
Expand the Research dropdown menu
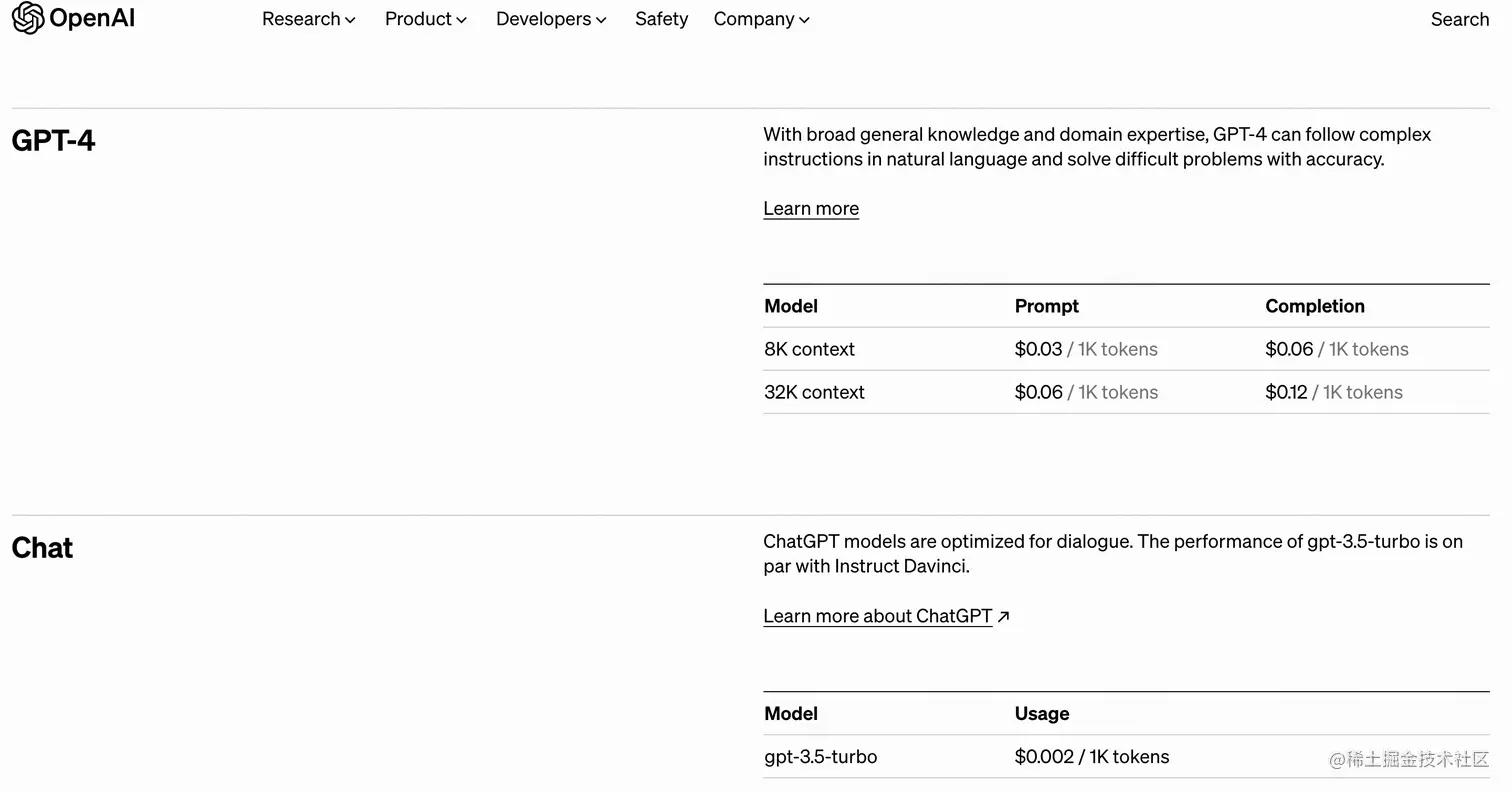tap(308, 19)
